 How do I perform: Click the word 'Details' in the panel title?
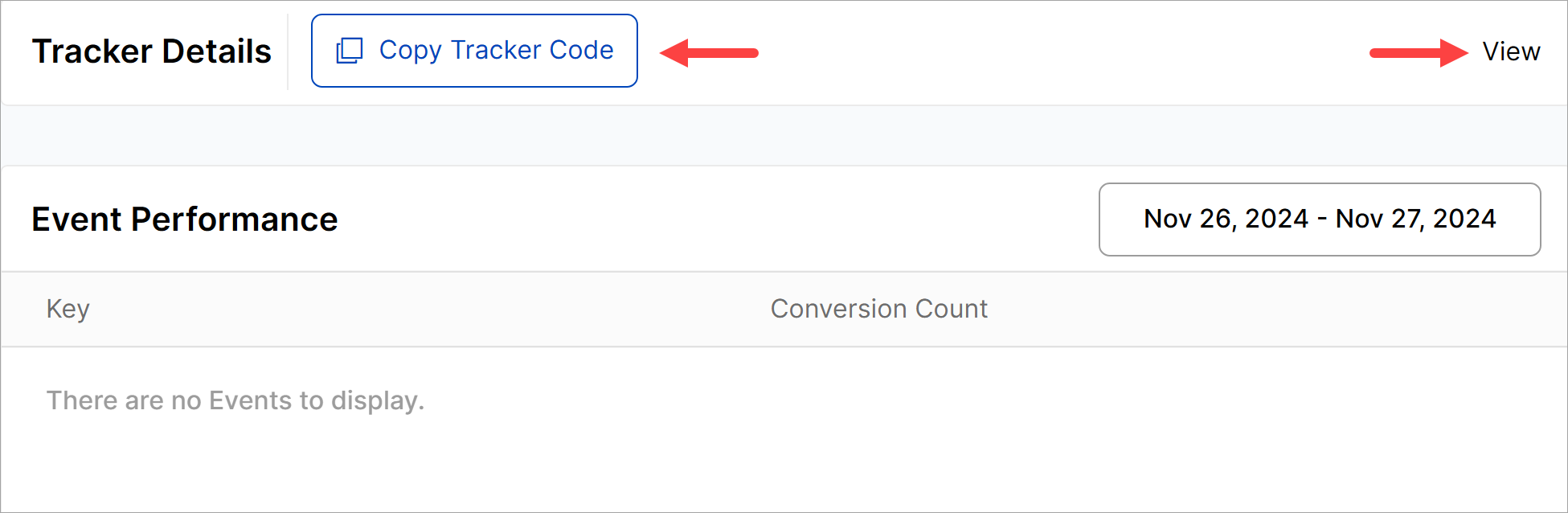(216, 51)
